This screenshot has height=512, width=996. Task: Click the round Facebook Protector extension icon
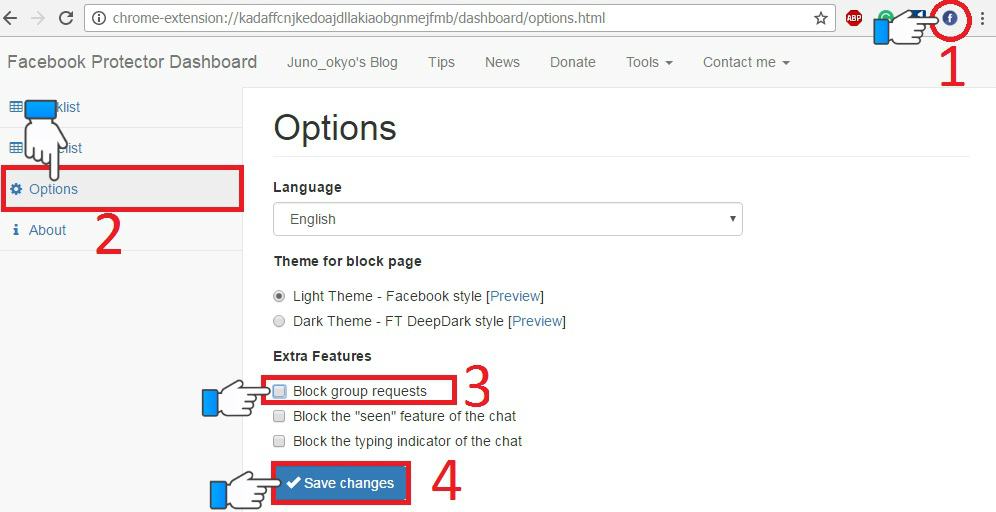950,18
